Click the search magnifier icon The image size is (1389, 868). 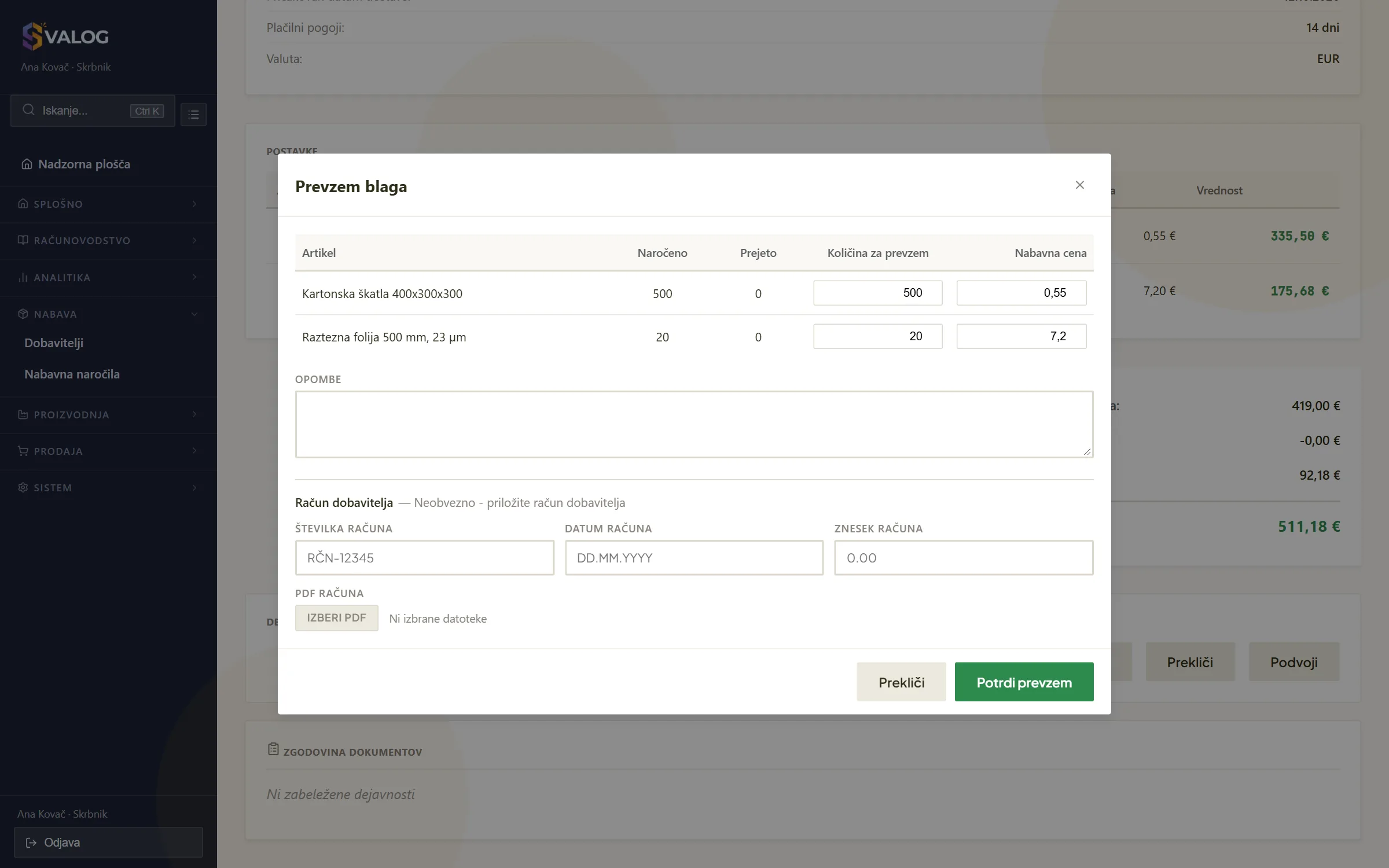click(x=28, y=110)
